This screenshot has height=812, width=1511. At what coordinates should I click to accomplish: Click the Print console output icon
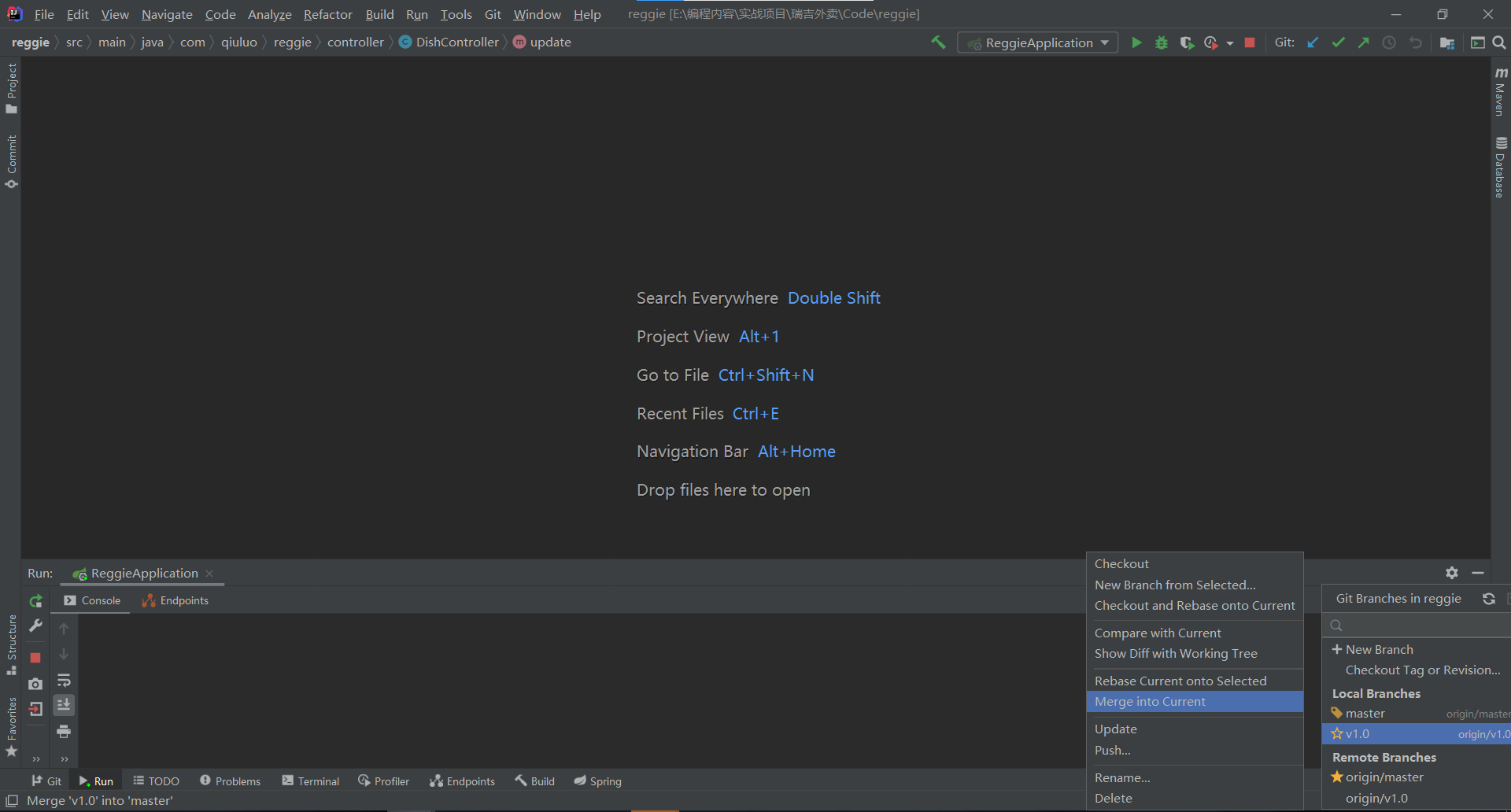point(64,732)
